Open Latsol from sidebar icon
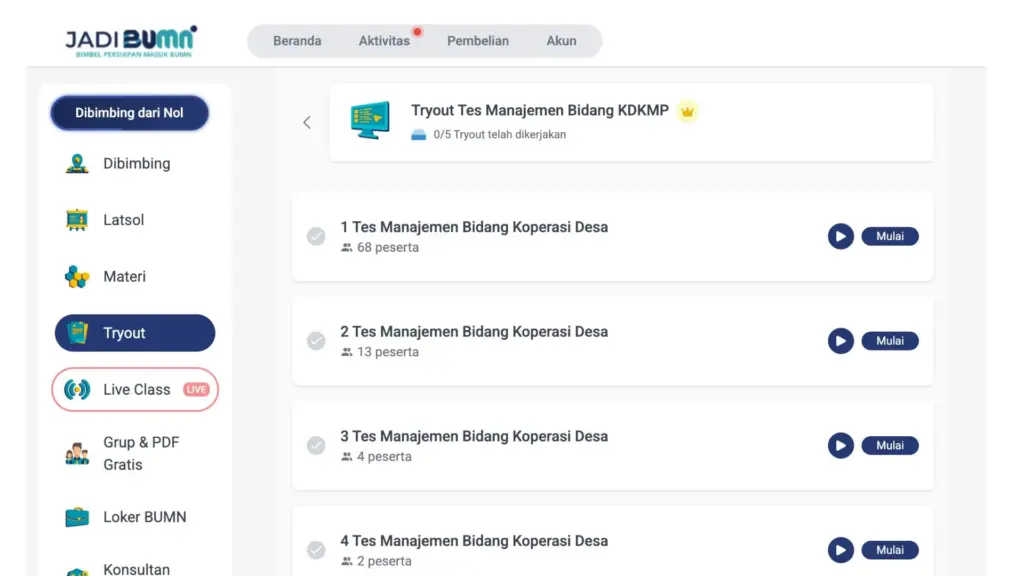Screen dimensions: 1024x576 coord(77,220)
